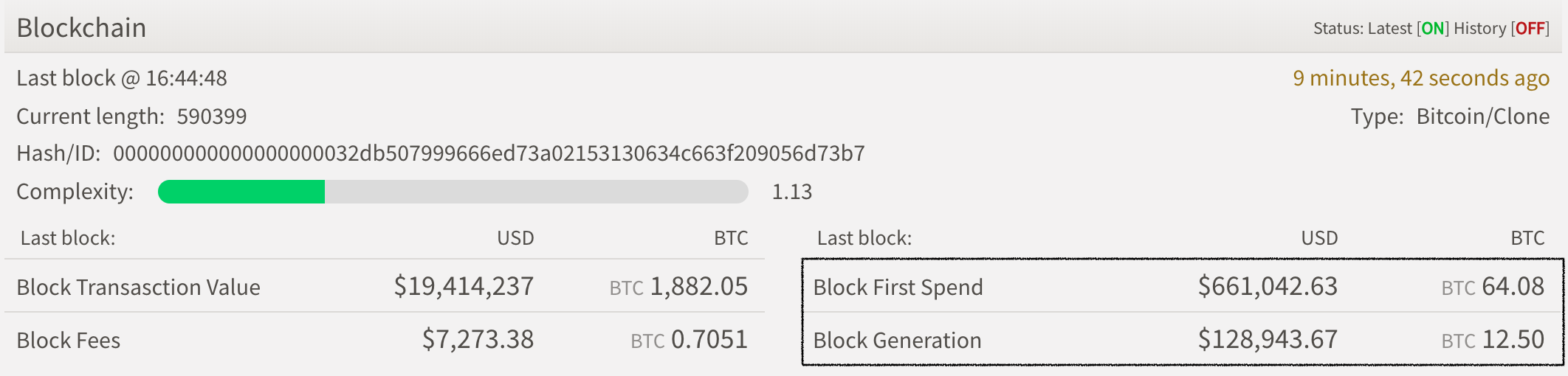Click the $19,414,237 transaction value amount
Viewport: 1568px width, 376px height.
pos(464,286)
